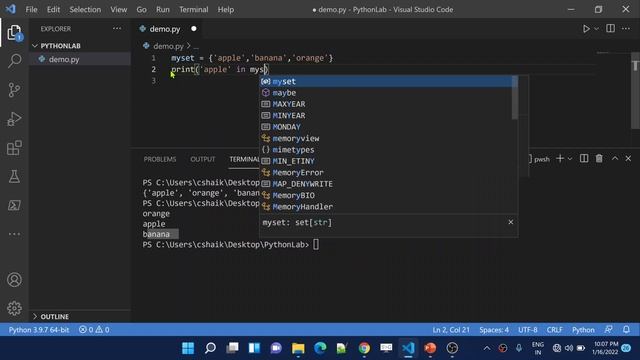Open the notifications bell in status bar
This screenshot has width=640, height=360.
coord(627,329)
